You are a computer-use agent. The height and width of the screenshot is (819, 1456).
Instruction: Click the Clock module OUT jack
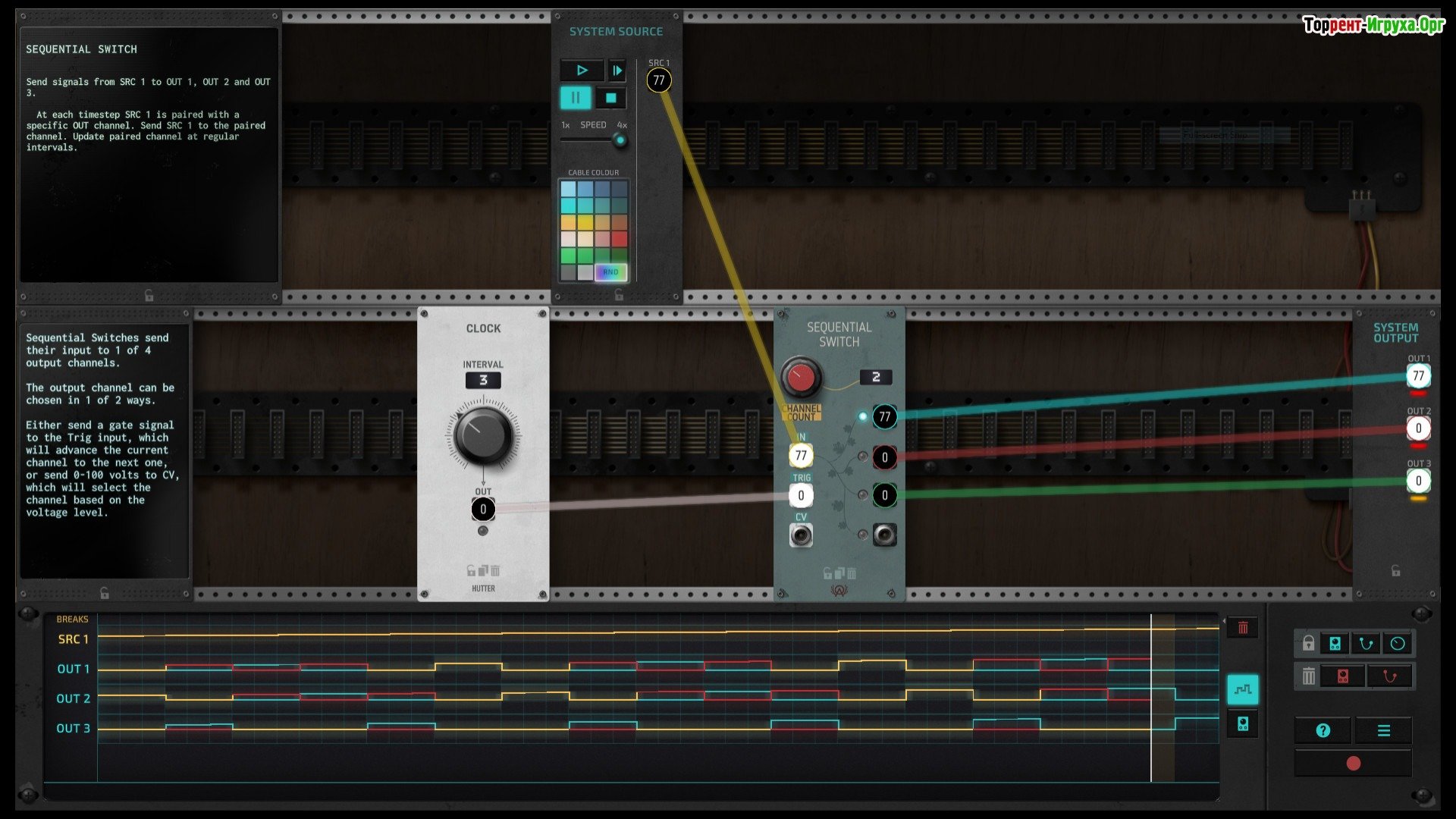pos(483,510)
